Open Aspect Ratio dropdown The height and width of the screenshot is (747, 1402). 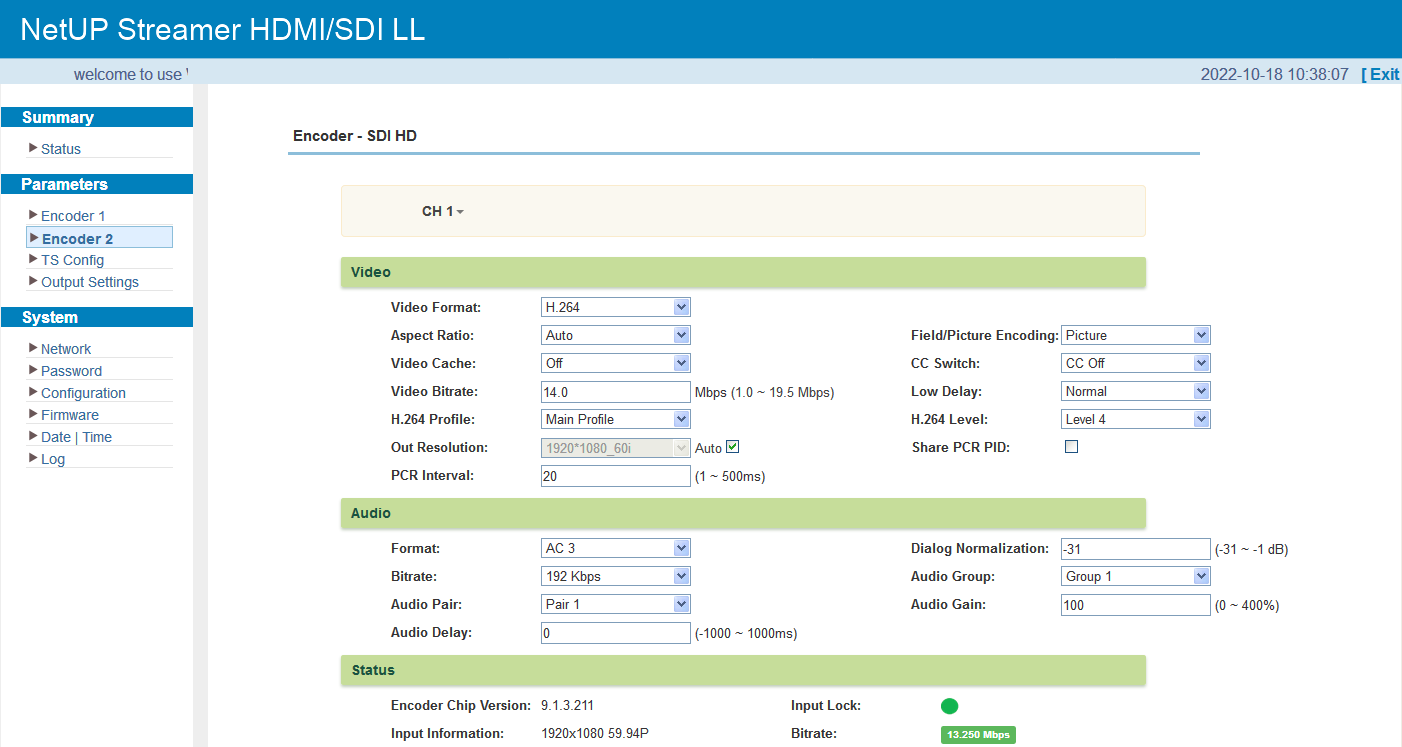(x=616, y=335)
